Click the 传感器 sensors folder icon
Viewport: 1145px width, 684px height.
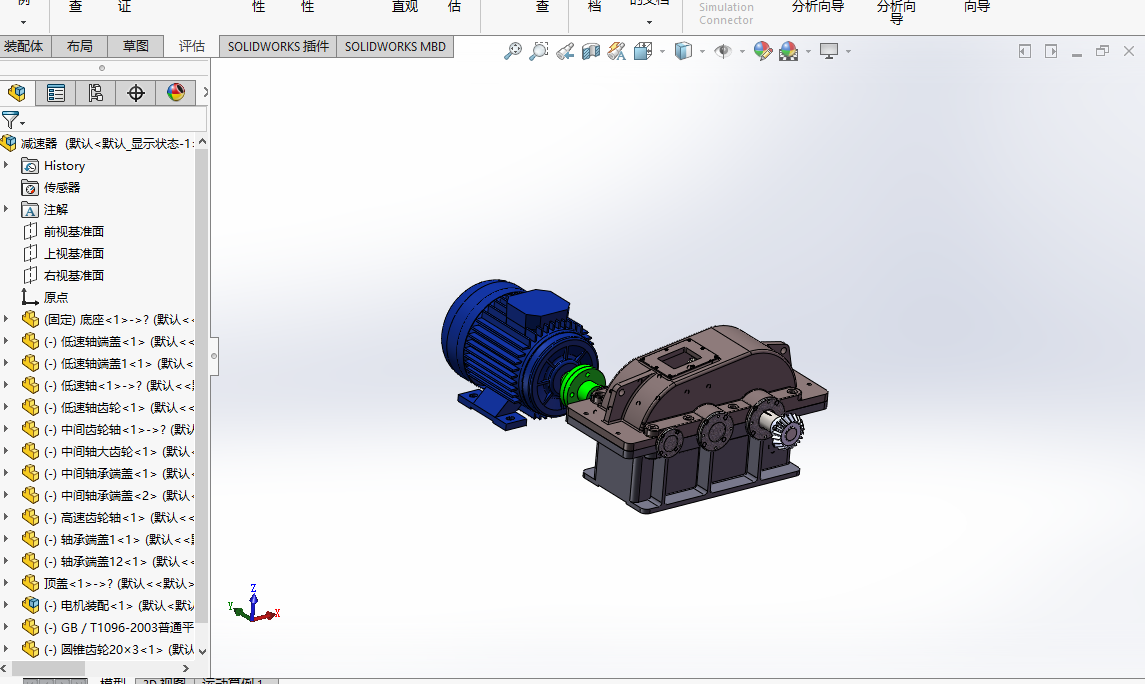coord(30,188)
